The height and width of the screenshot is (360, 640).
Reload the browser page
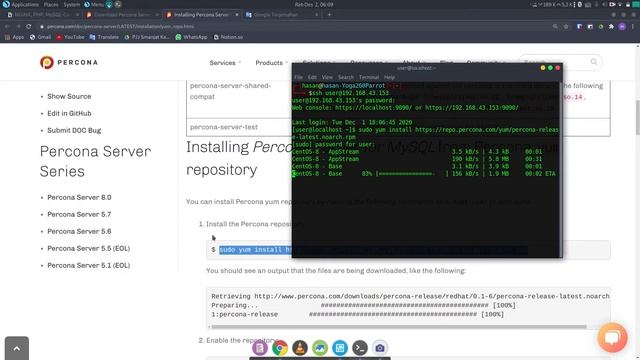tap(29, 27)
